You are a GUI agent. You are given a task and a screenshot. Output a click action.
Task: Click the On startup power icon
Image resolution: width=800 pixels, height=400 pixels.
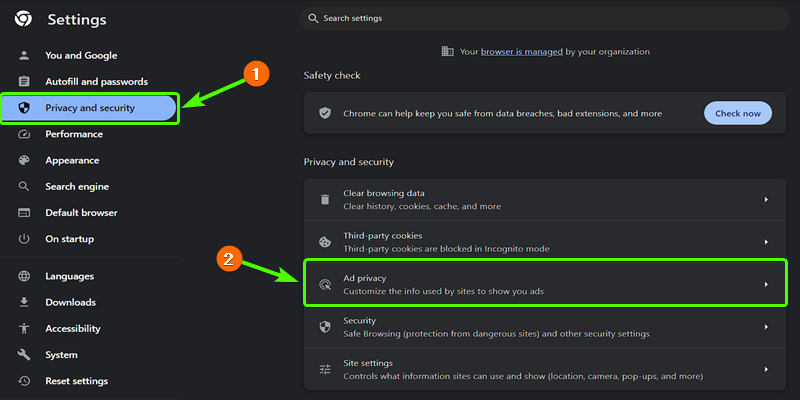24,239
